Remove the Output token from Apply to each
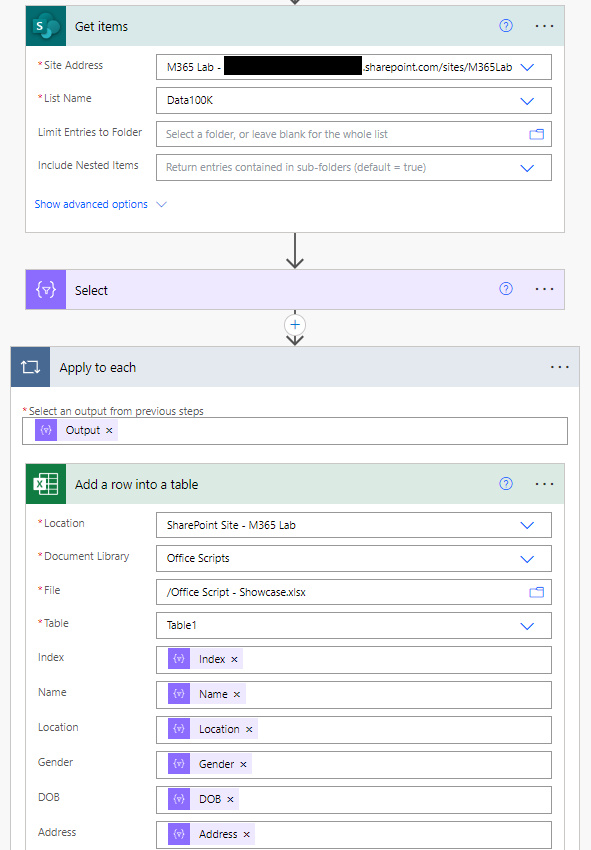The image size is (591, 850). (x=109, y=430)
